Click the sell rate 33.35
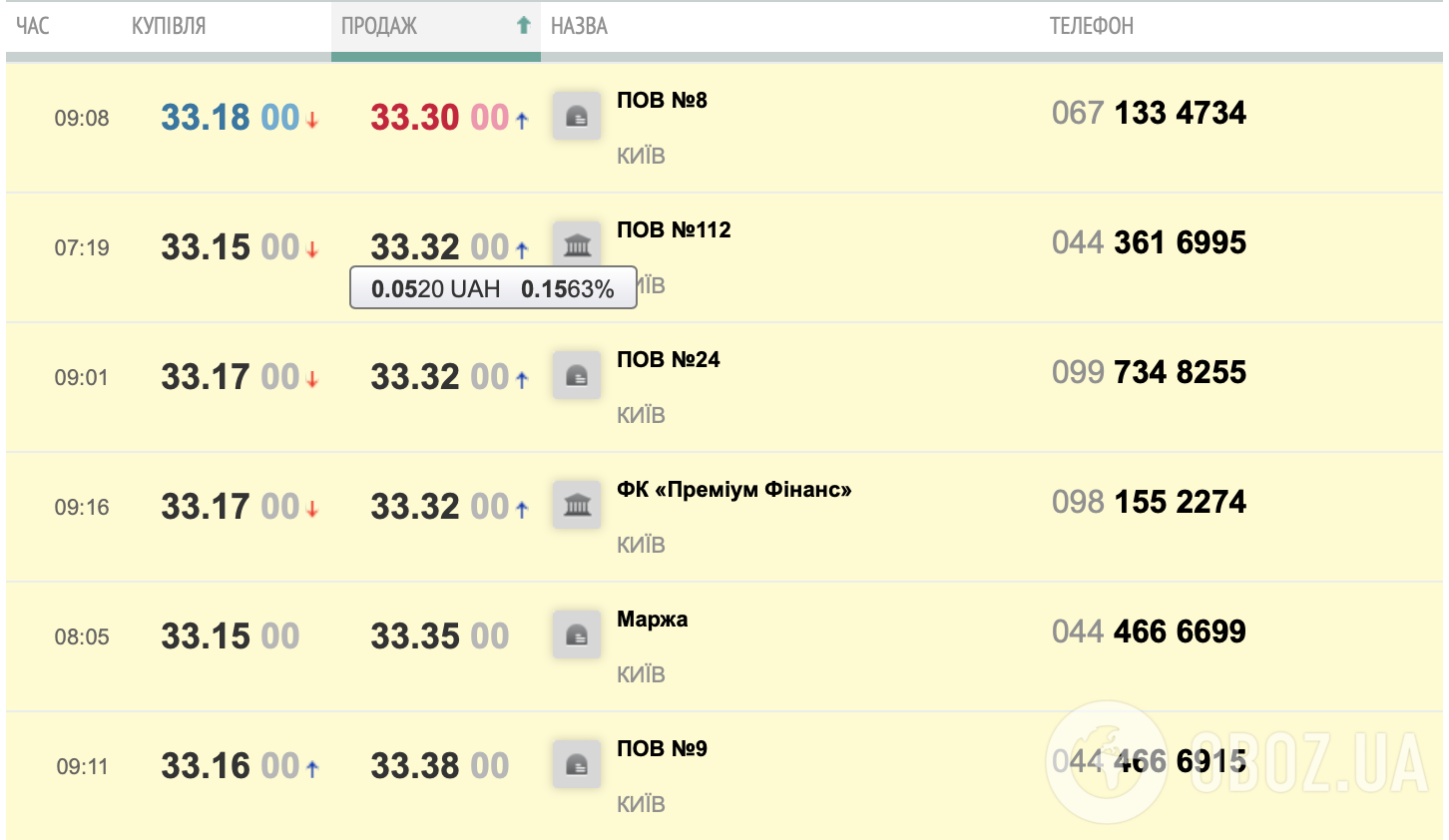 pyautogui.click(x=439, y=636)
